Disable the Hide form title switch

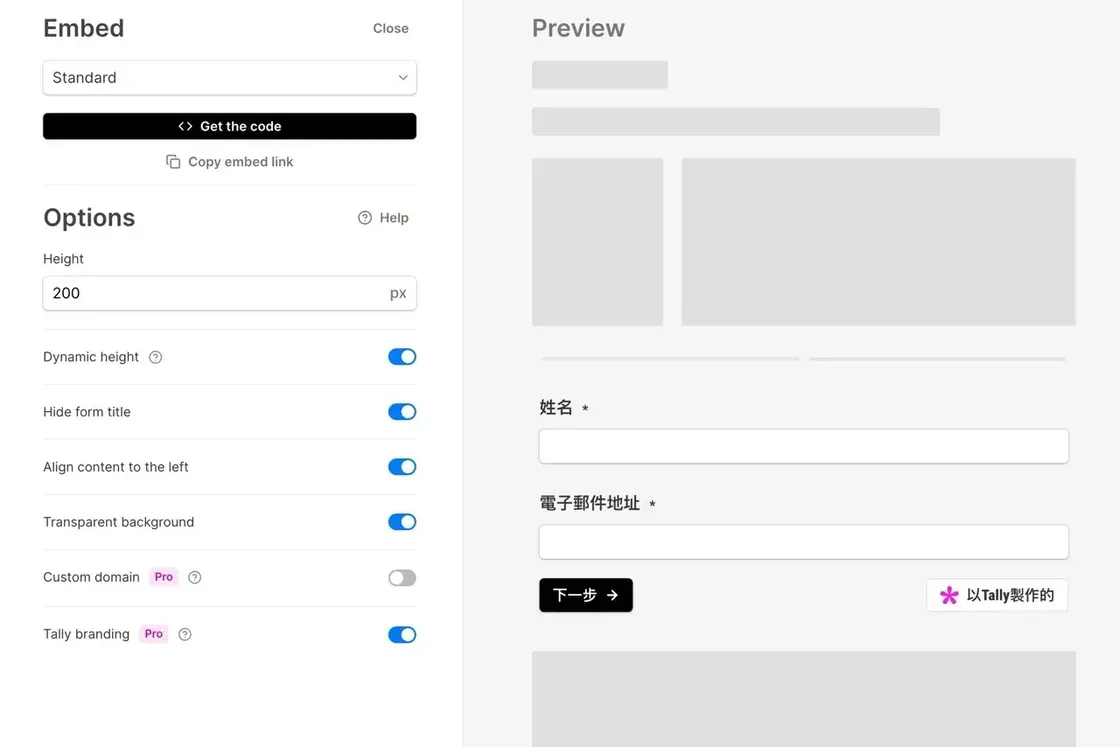[x=402, y=412]
